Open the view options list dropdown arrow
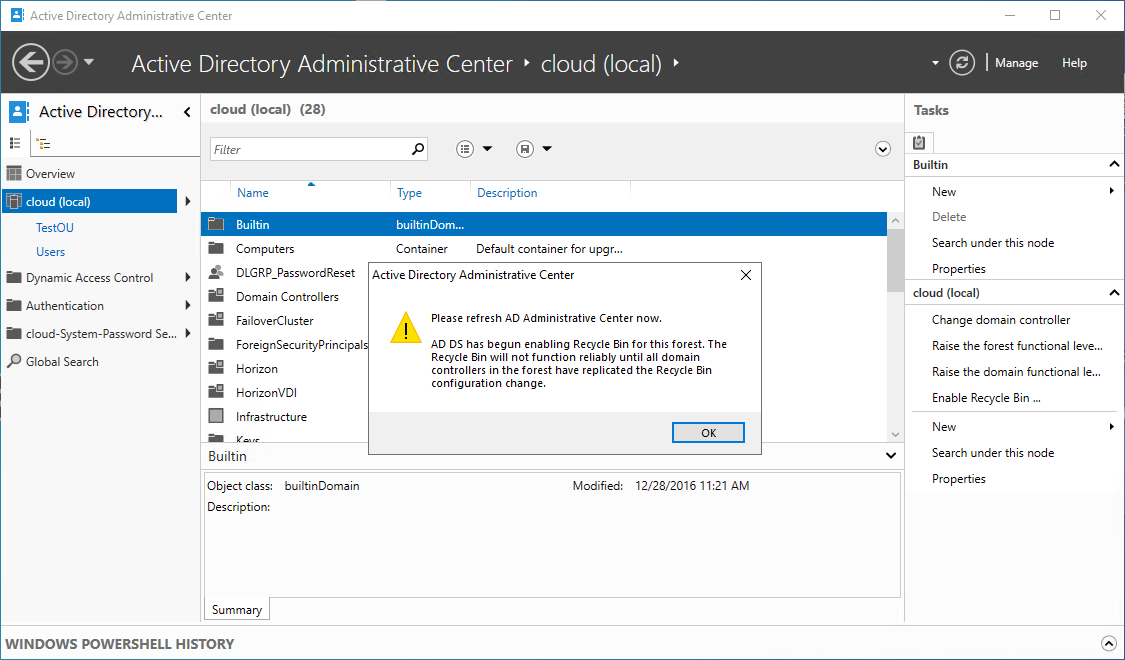 (488, 148)
